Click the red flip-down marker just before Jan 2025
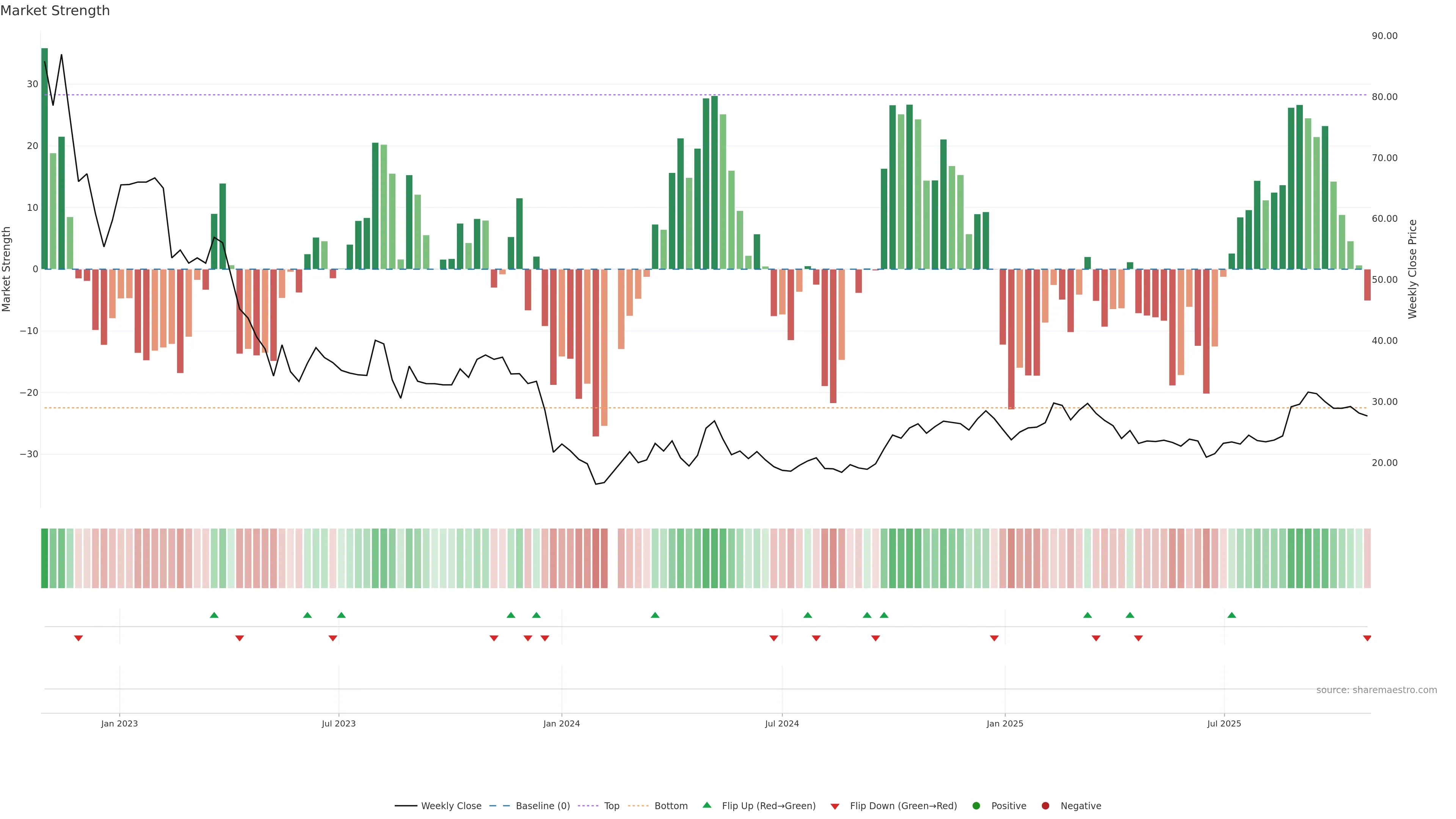Image resolution: width=1456 pixels, height=819 pixels. pos(994,638)
